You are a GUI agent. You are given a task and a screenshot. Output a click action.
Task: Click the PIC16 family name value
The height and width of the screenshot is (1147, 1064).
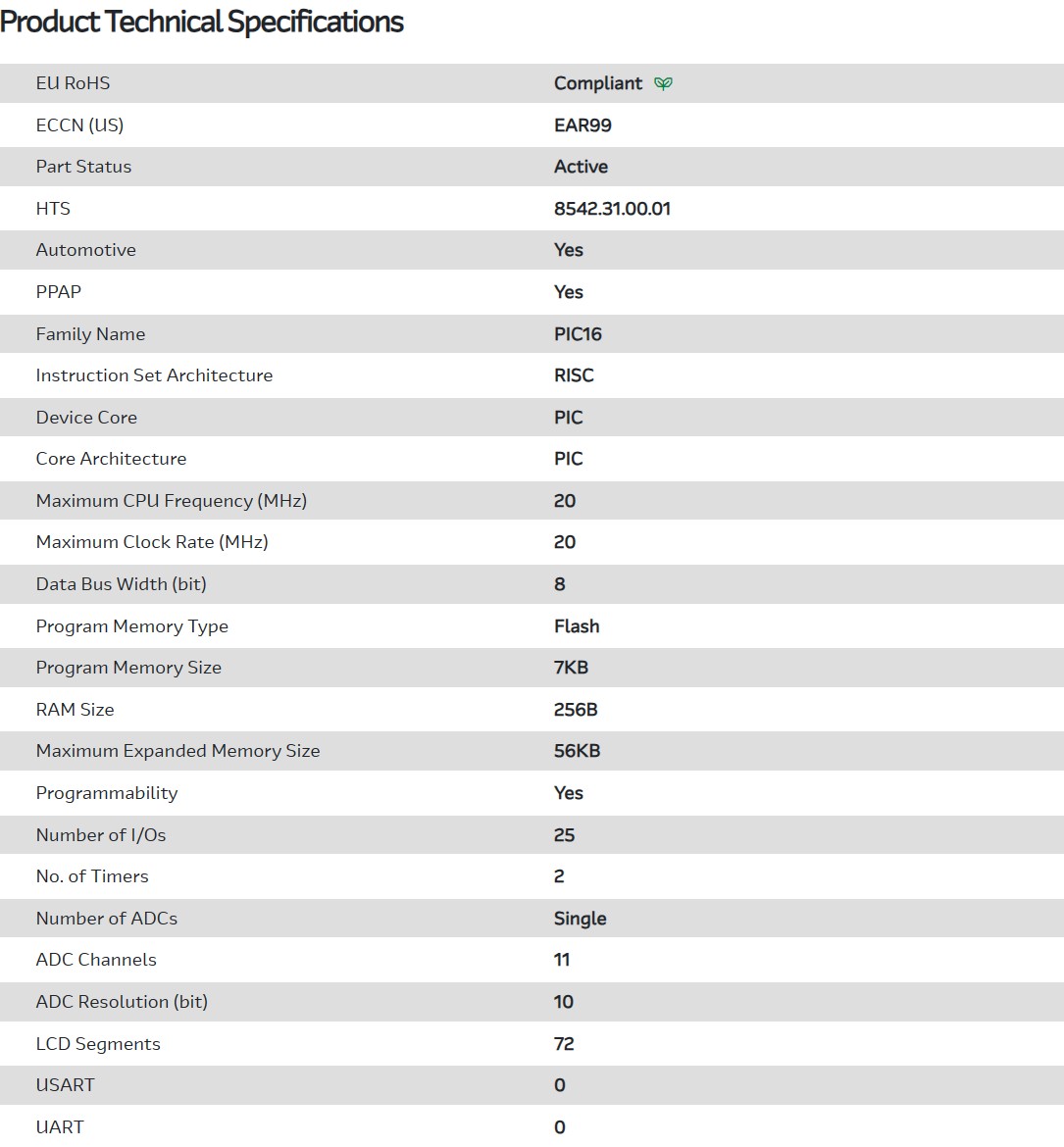tap(578, 334)
